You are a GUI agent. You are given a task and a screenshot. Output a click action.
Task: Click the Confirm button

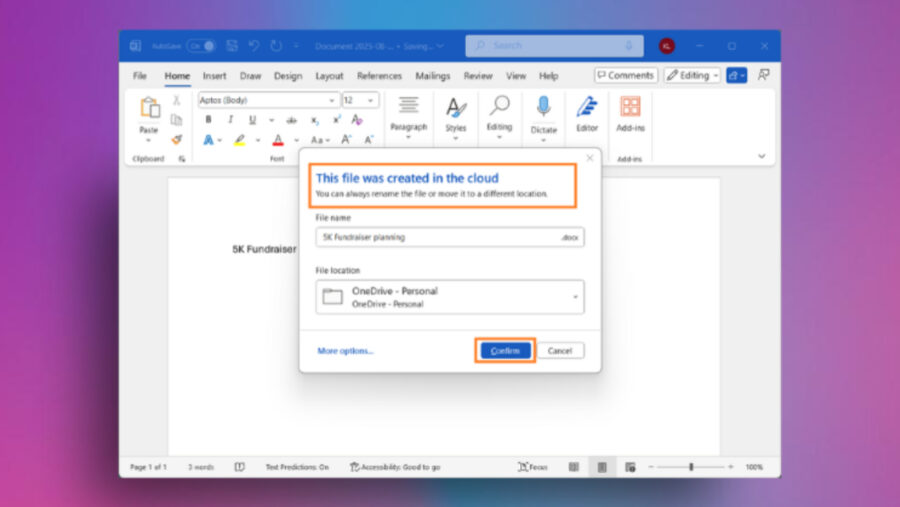505,351
